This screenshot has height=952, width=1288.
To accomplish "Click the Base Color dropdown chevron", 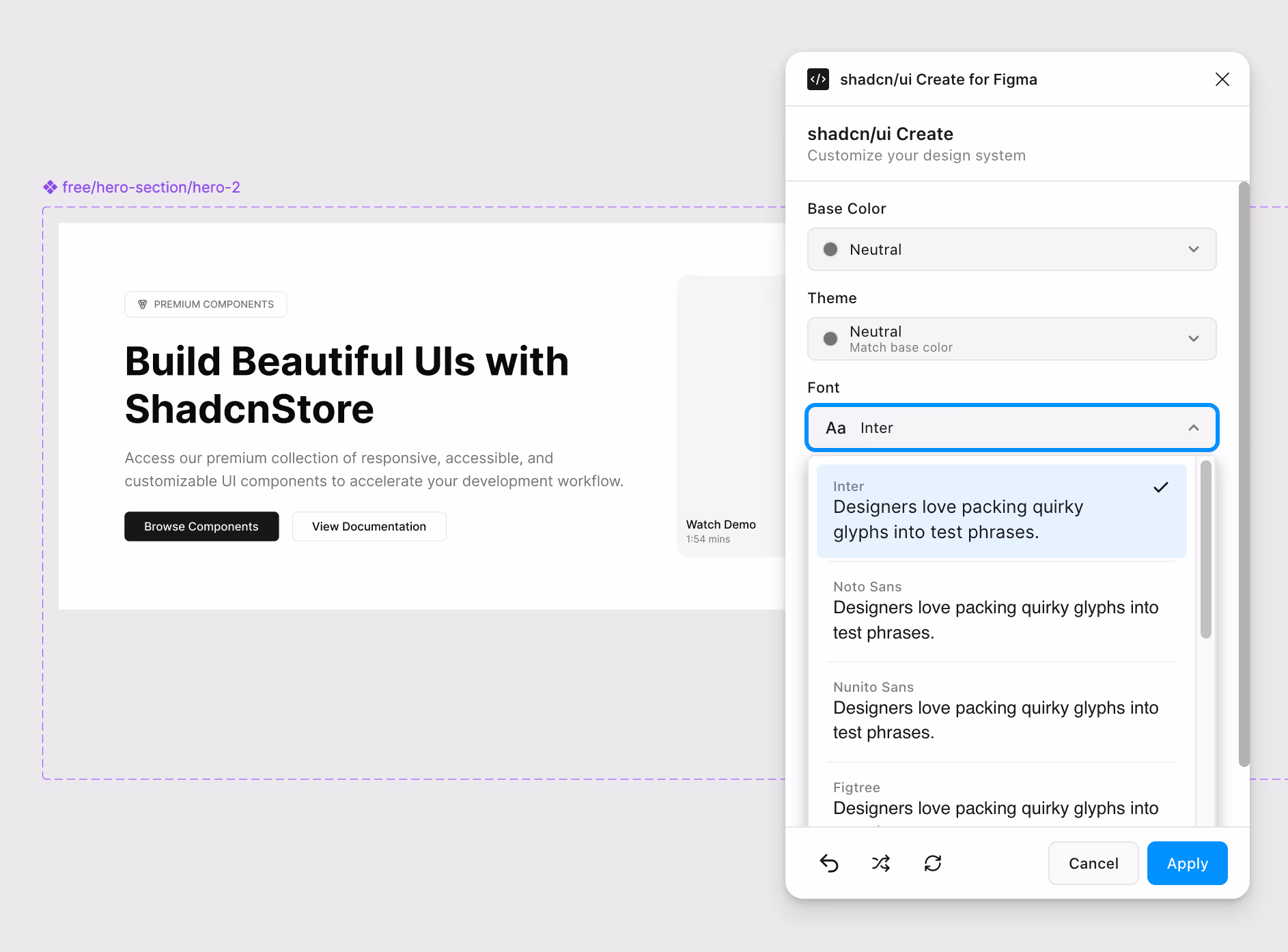I will pyautogui.click(x=1194, y=249).
